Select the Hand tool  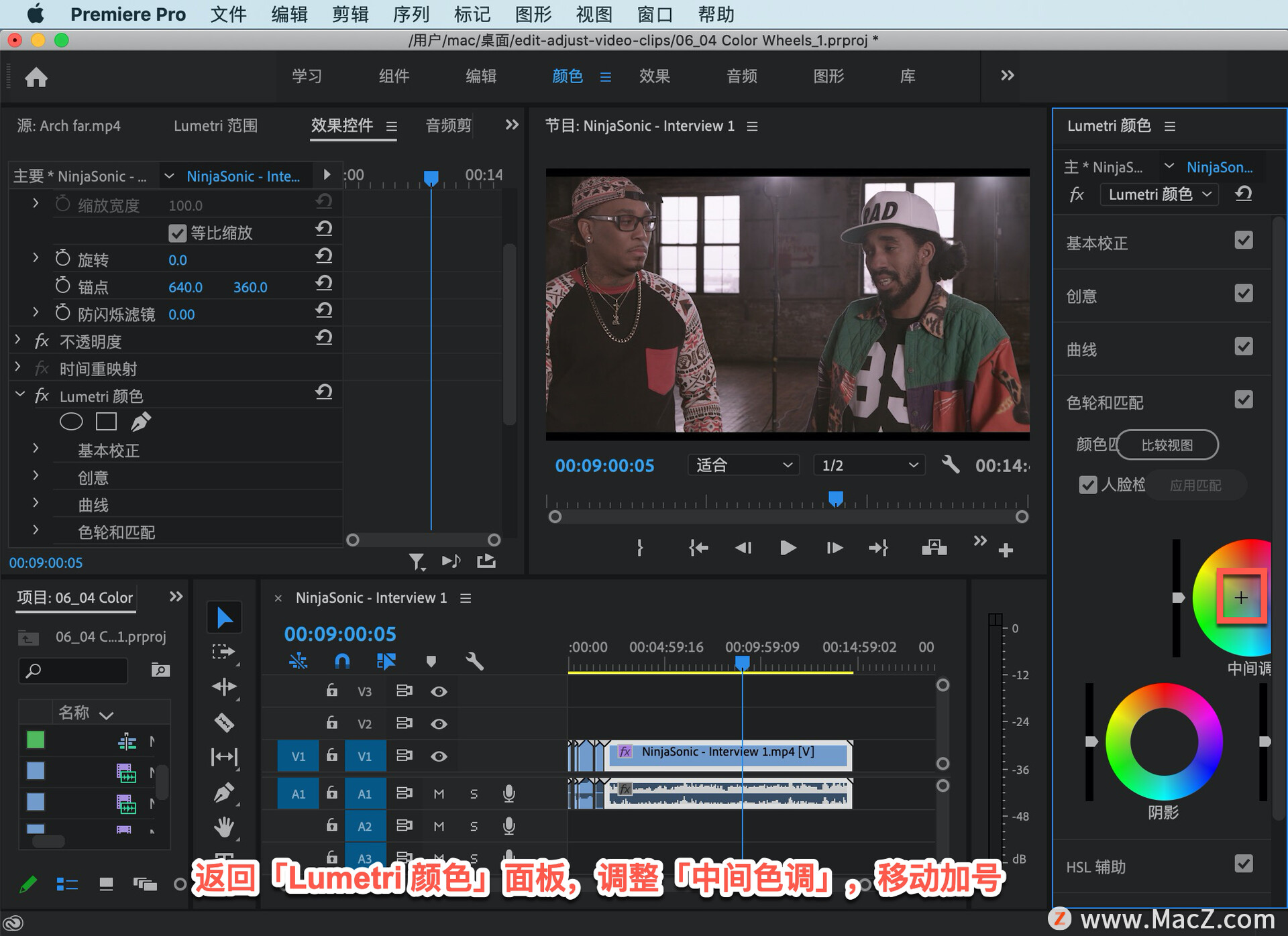click(224, 827)
